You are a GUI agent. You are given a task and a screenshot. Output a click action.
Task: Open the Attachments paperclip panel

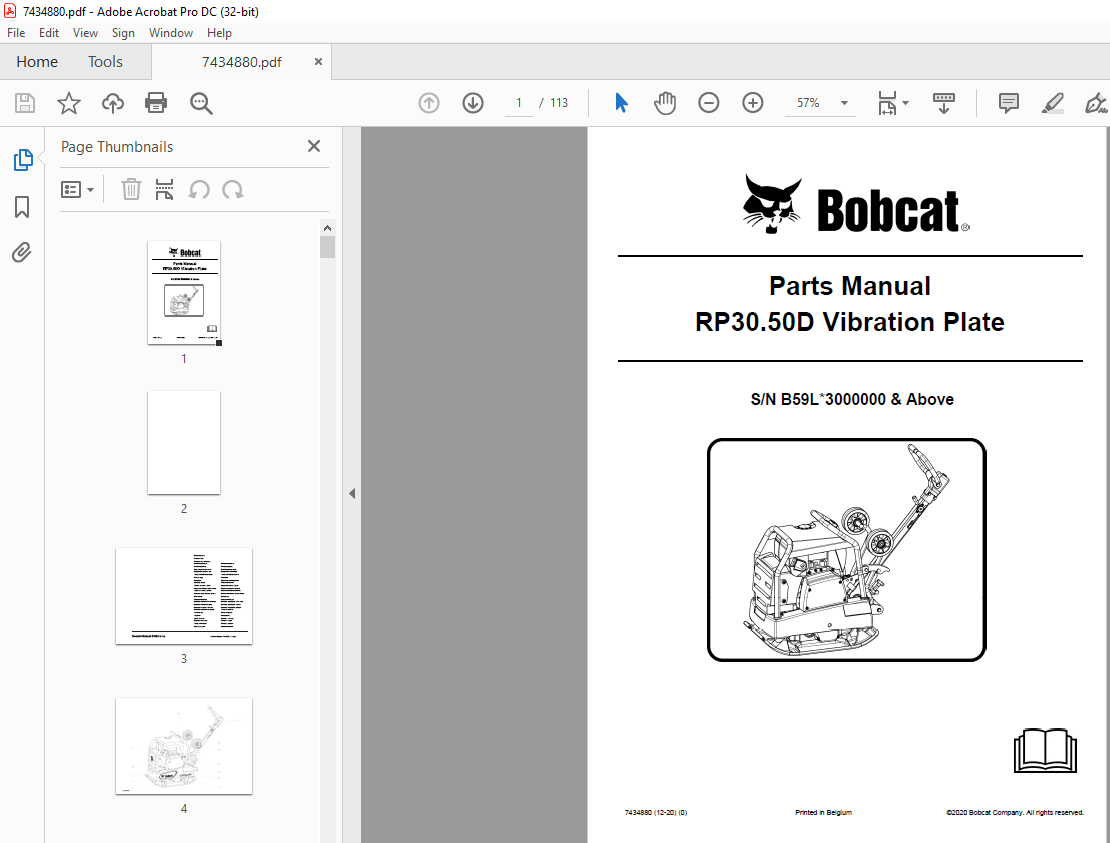pyautogui.click(x=22, y=253)
